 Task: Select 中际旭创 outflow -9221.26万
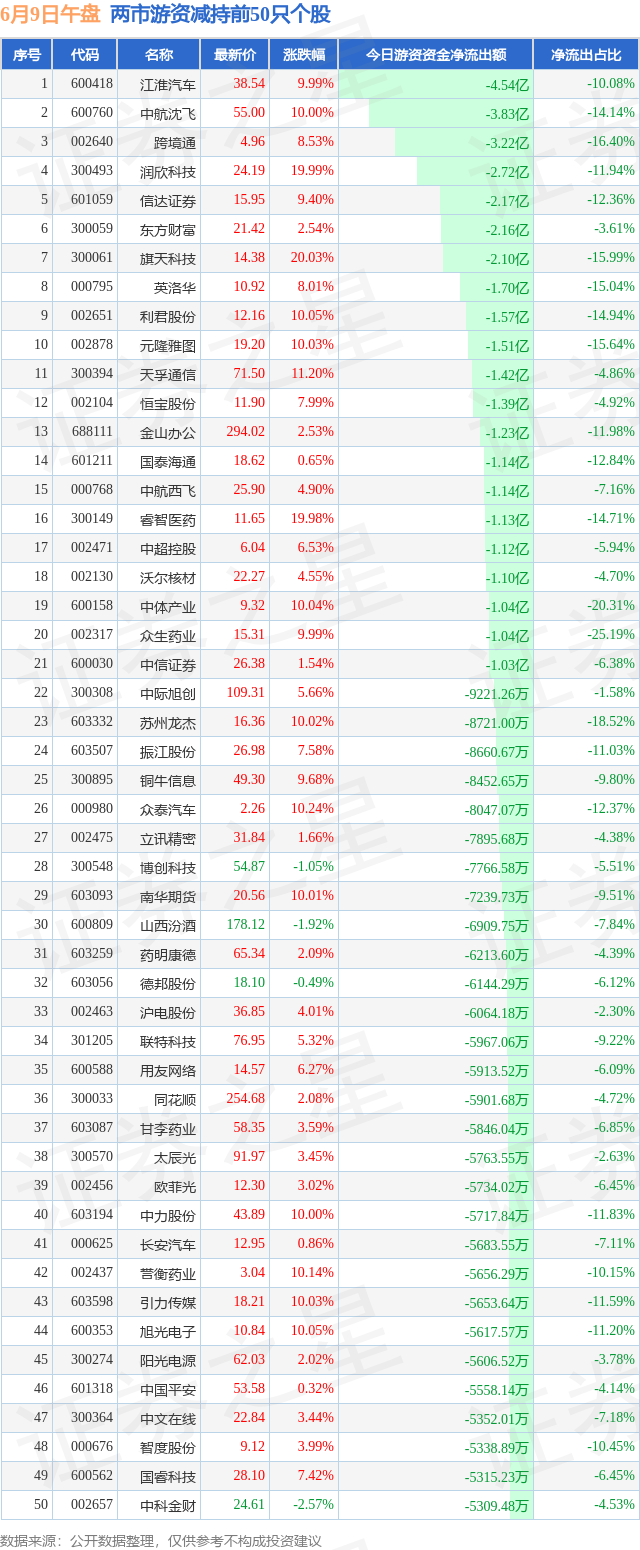[x=497, y=694]
